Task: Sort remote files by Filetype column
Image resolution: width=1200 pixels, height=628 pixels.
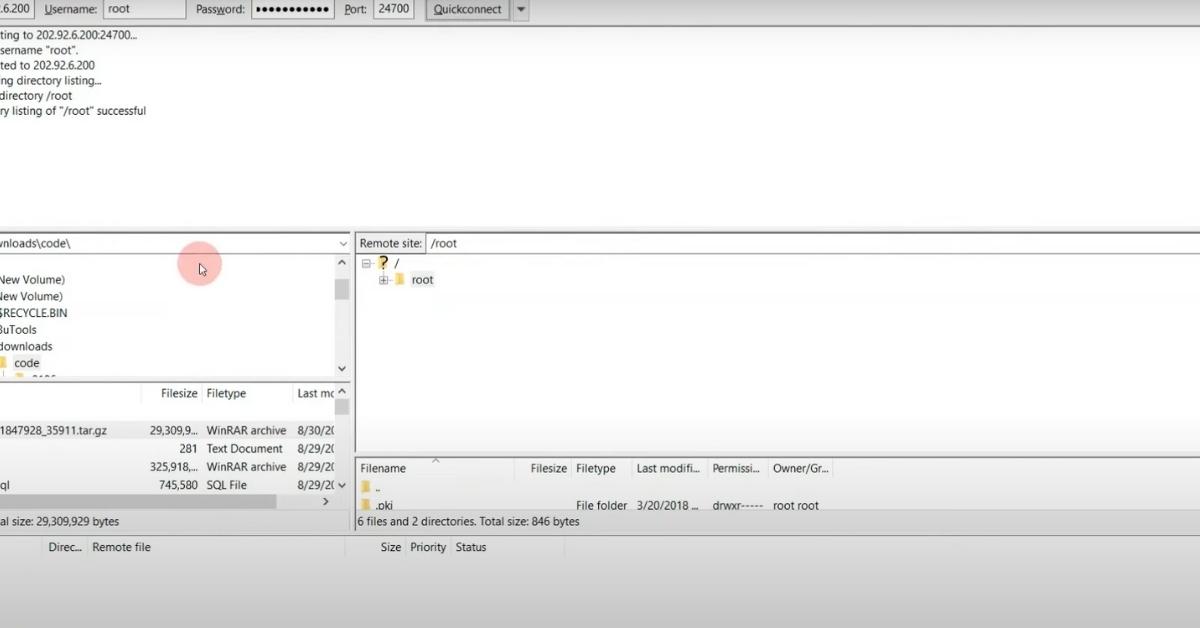Action: coord(601,468)
